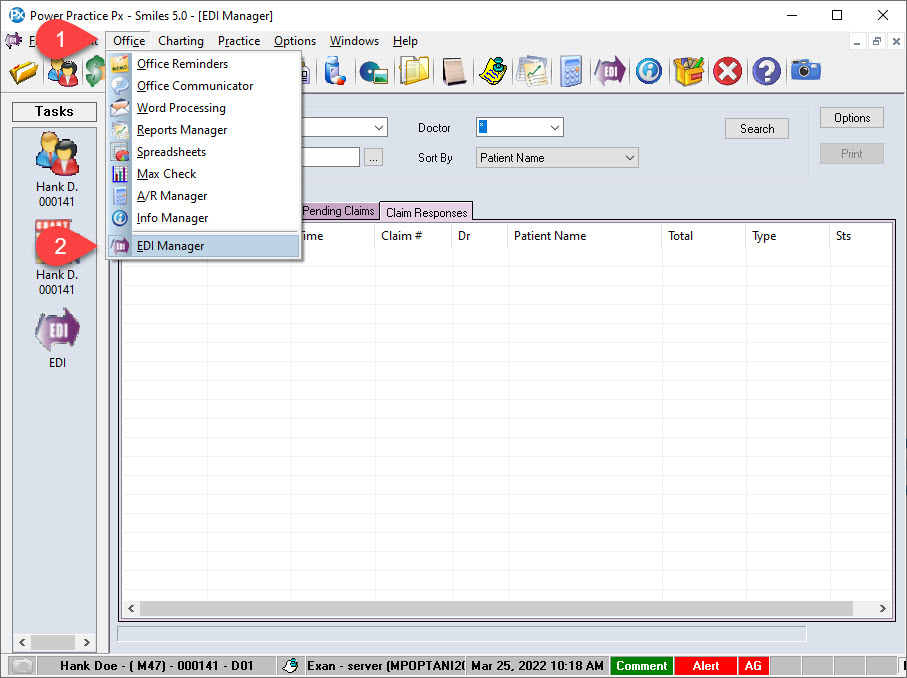Open the Help menu
The image size is (907, 678).
click(x=405, y=41)
